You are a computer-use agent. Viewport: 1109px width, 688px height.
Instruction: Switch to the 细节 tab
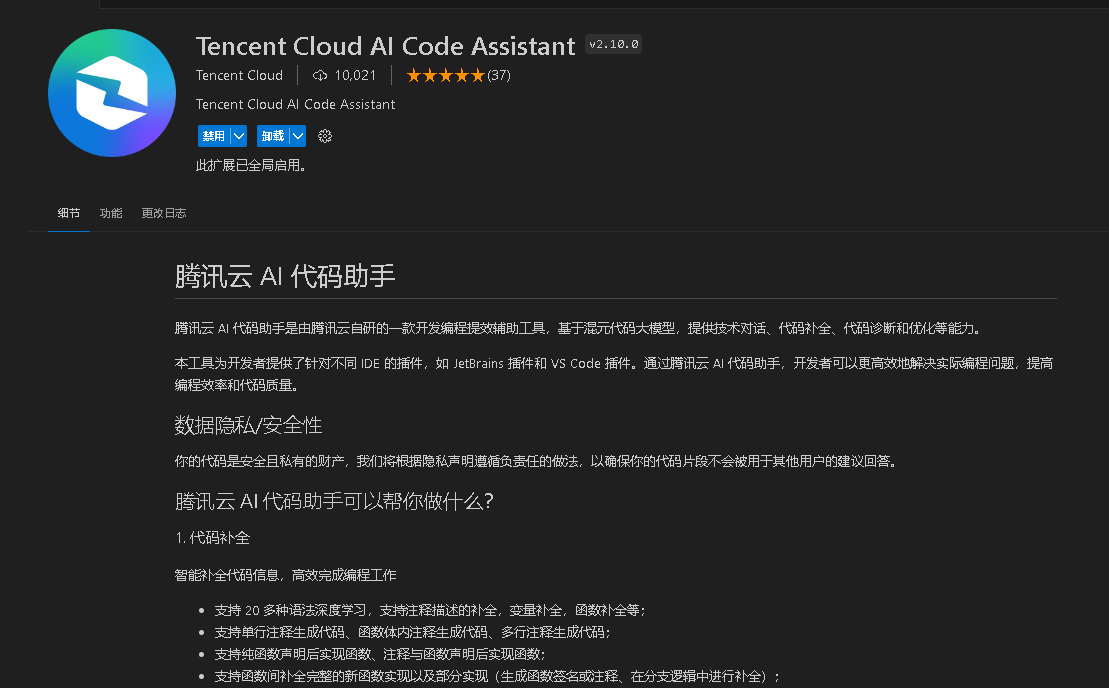(69, 213)
